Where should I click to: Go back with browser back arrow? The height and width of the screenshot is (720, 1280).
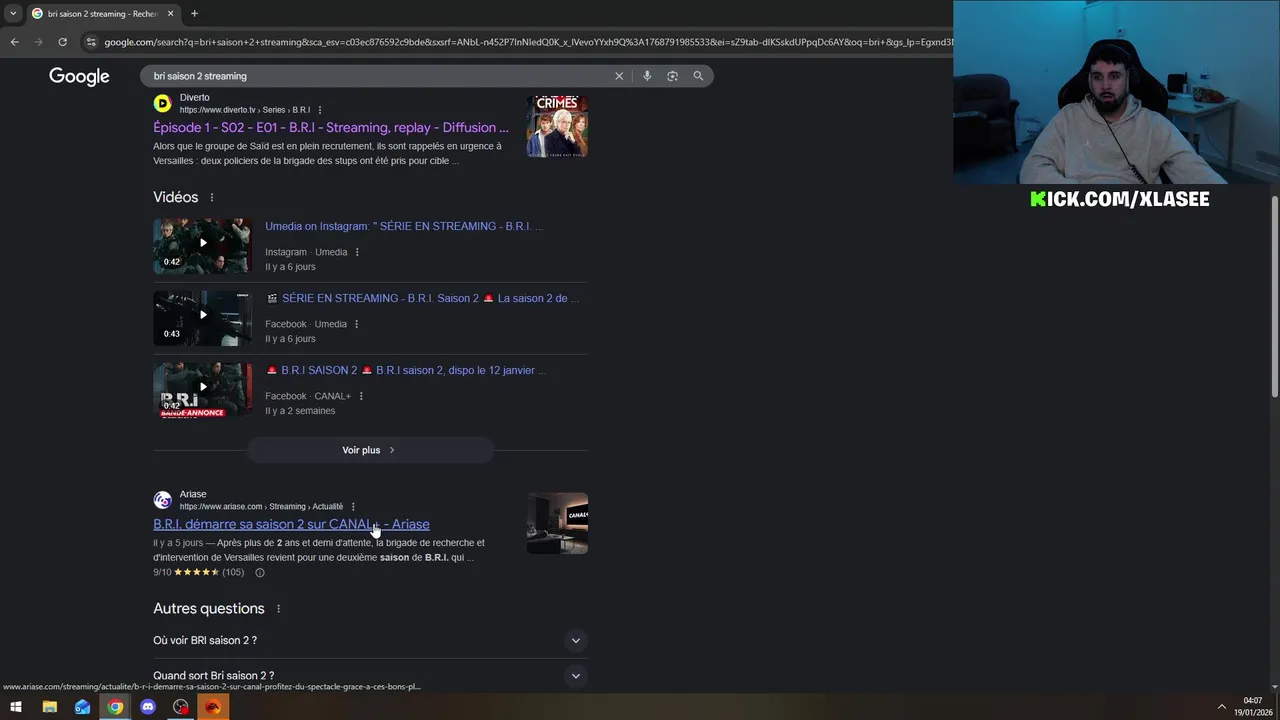14,42
